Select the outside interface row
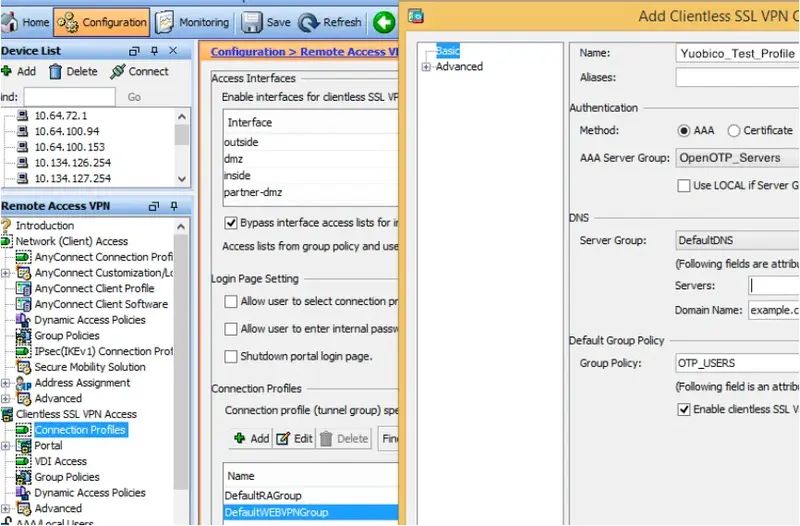The width and height of the screenshot is (800, 526). click(x=311, y=142)
